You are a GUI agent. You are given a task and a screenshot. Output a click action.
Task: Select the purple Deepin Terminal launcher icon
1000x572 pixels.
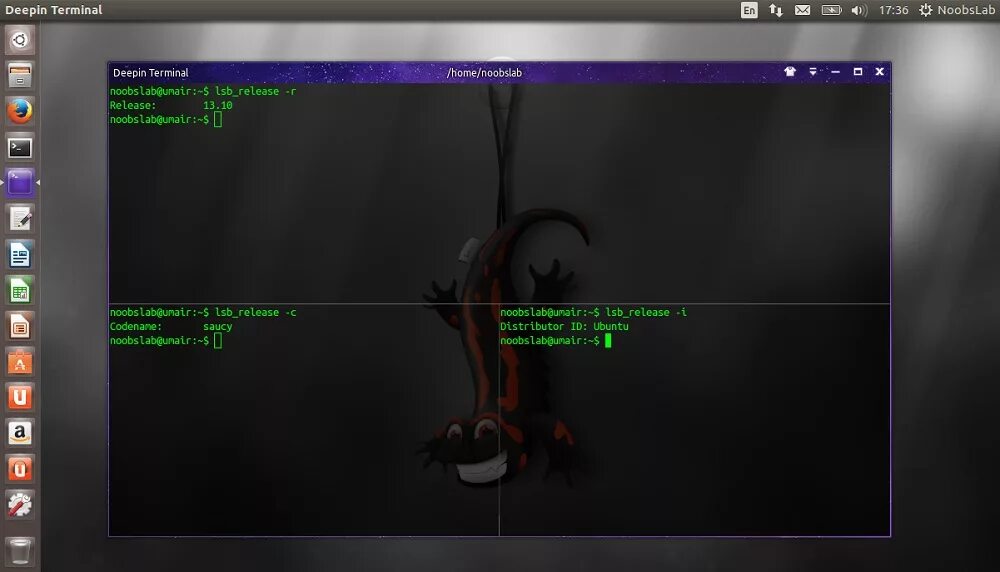pyautogui.click(x=20, y=183)
